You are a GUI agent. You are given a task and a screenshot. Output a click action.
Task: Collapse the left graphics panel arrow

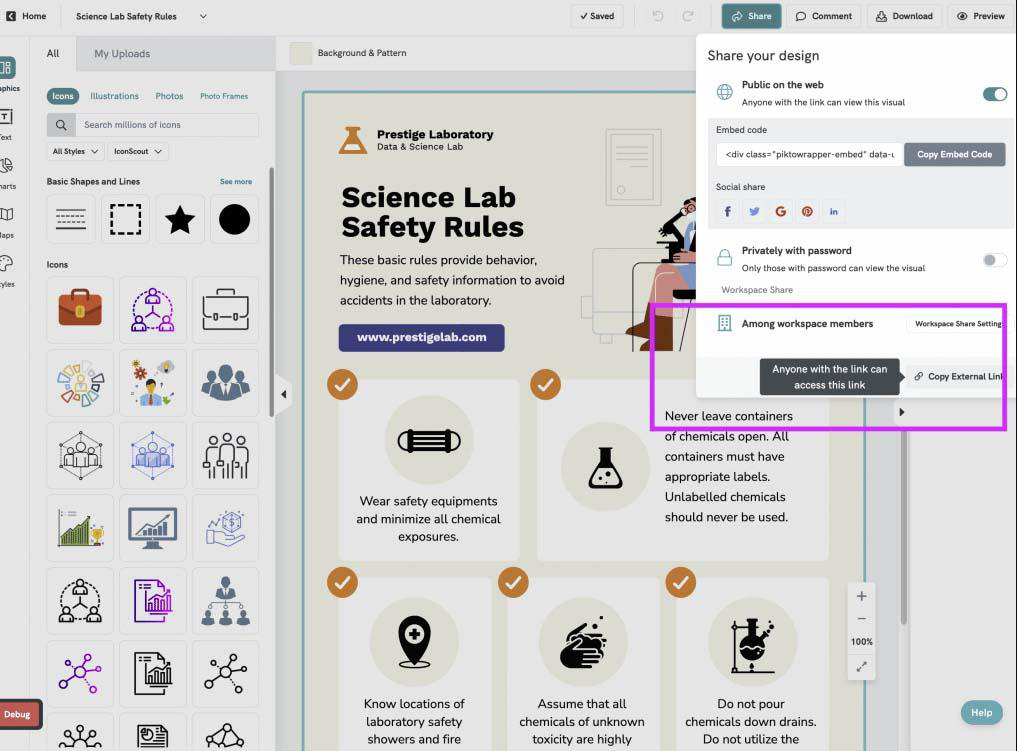pos(283,394)
